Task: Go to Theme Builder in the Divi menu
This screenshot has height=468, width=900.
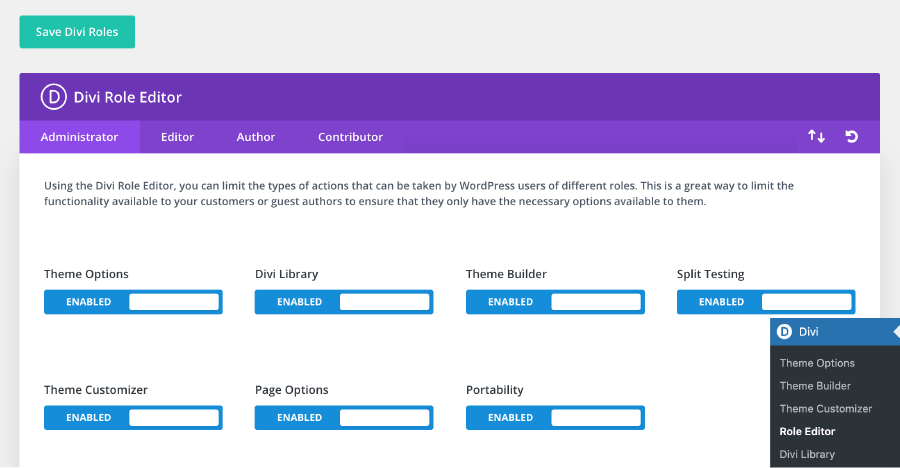Action: pyautogui.click(x=815, y=386)
